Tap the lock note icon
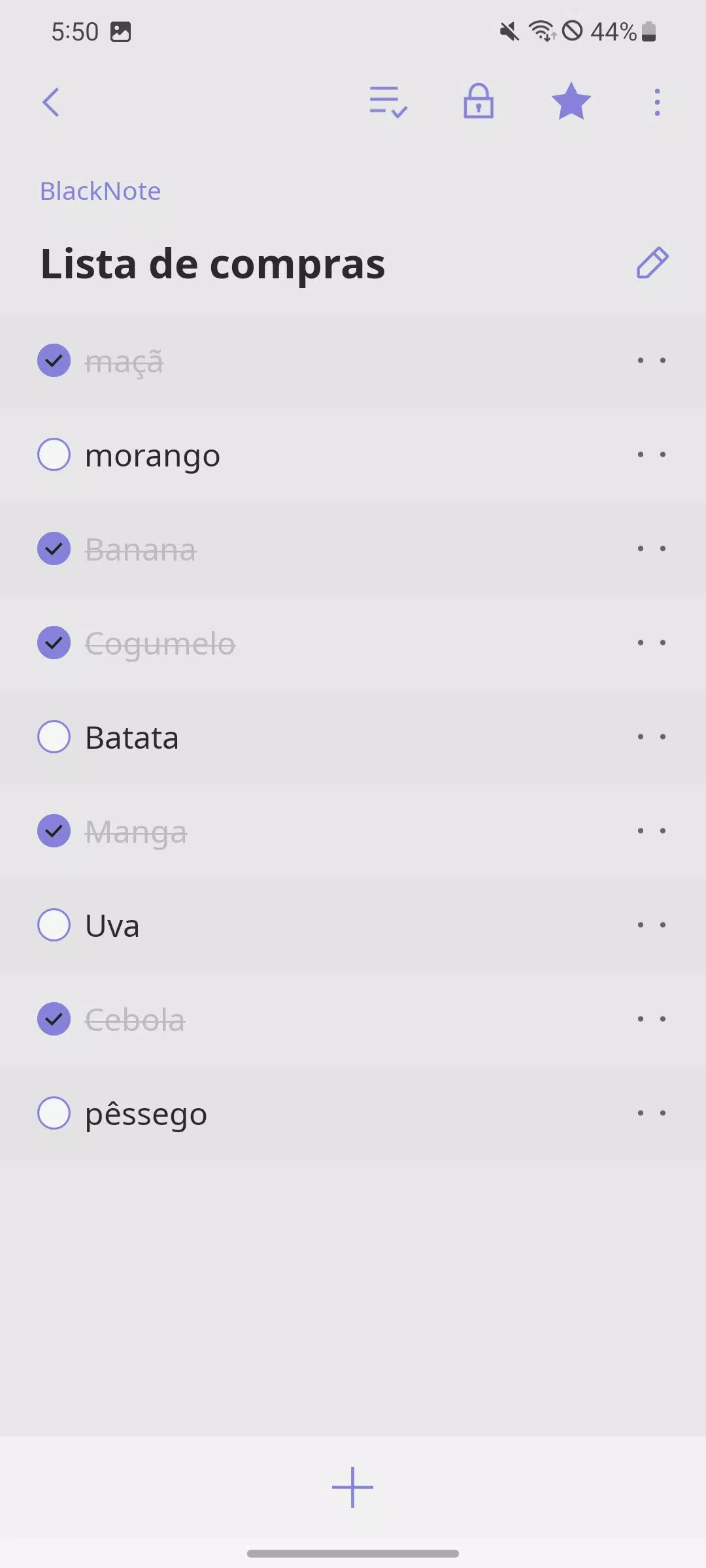The height and width of the screenshot is (1568, 706). 479,101
